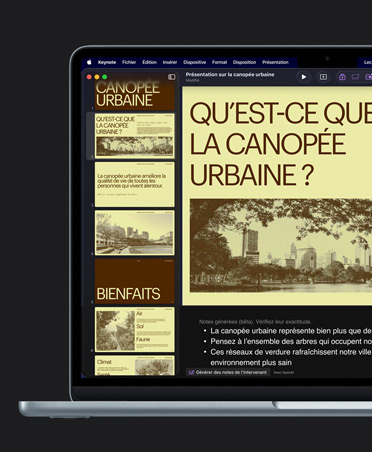372x452 pixels.
Task: Open the Édition menu
Action: (x=149, y=62)
